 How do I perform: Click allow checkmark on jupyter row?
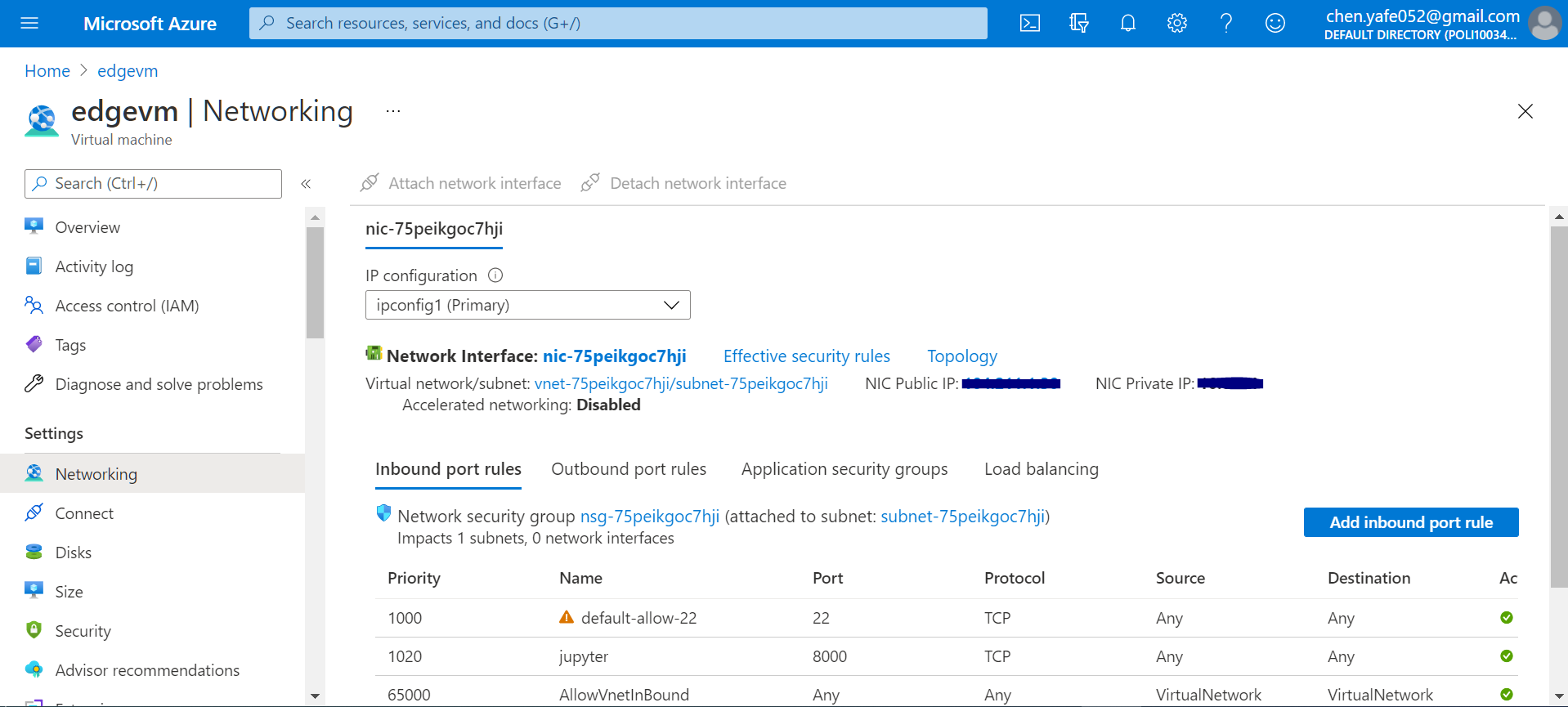click(x=1507, y=656)
